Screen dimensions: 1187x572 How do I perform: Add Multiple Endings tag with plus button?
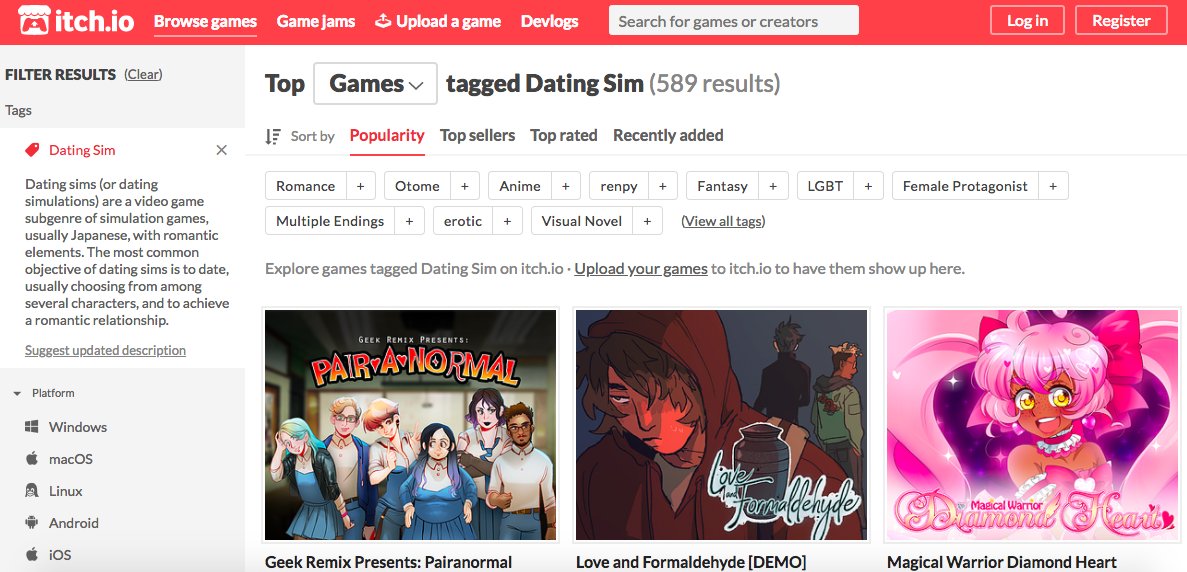pyautogui.click(x=410, y=221)
